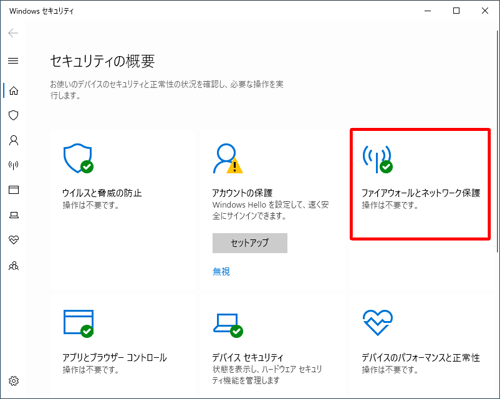Click the セキュリティの概要 heading
500x399 pixels.
coord(102,61)
